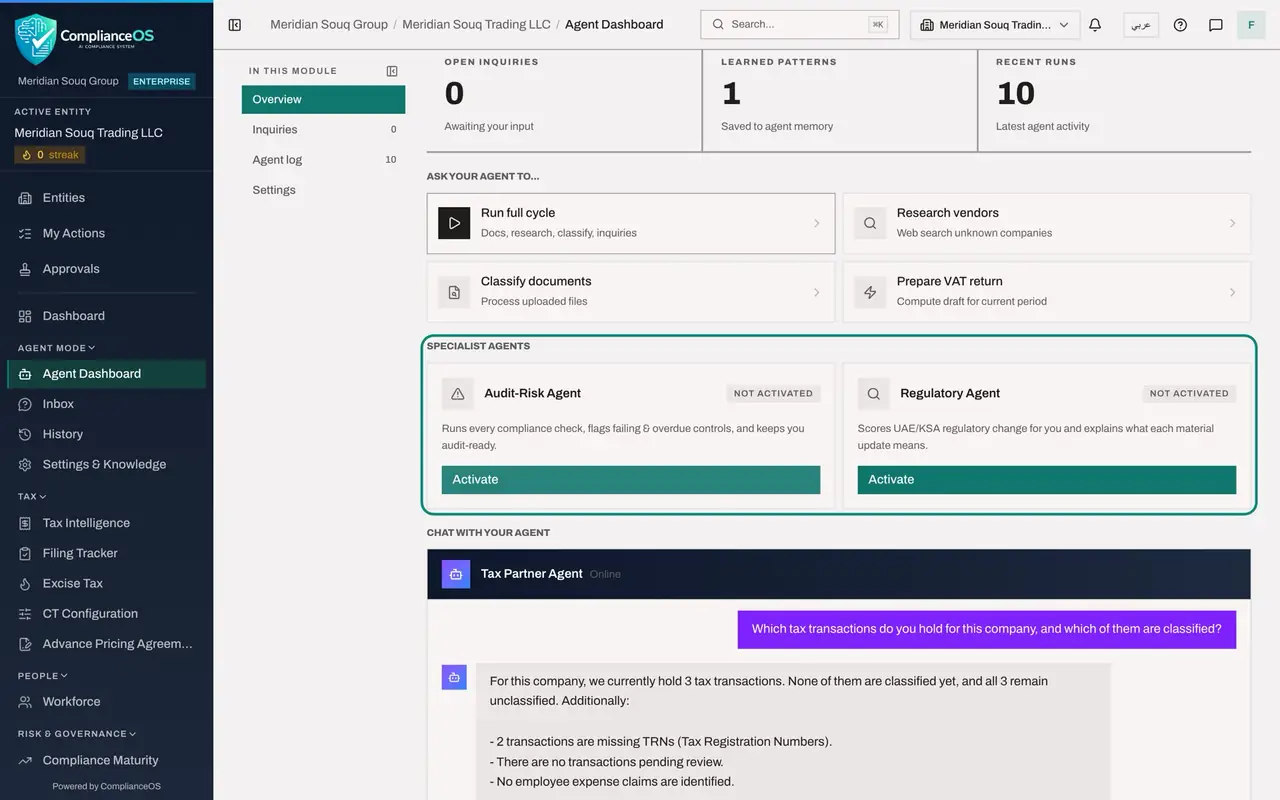The image size is (1280, 800).
Task: Open the Agent log tab
Action: [x=323, y=159]
